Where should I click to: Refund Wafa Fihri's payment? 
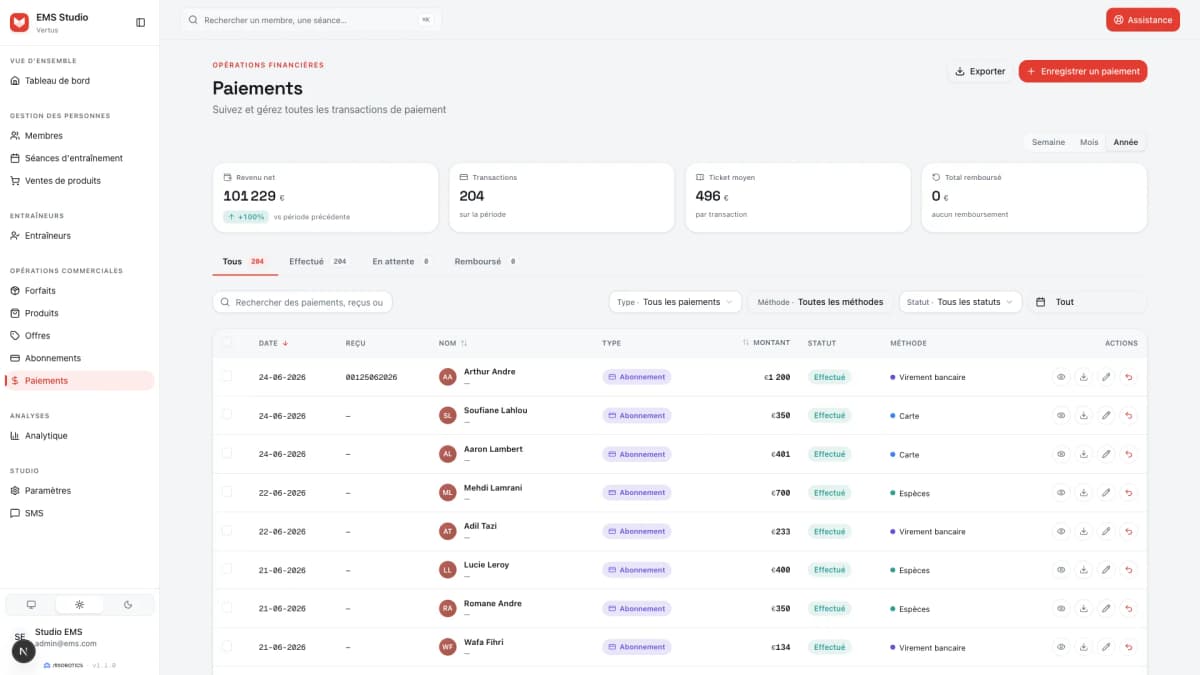coord(1129,647)
